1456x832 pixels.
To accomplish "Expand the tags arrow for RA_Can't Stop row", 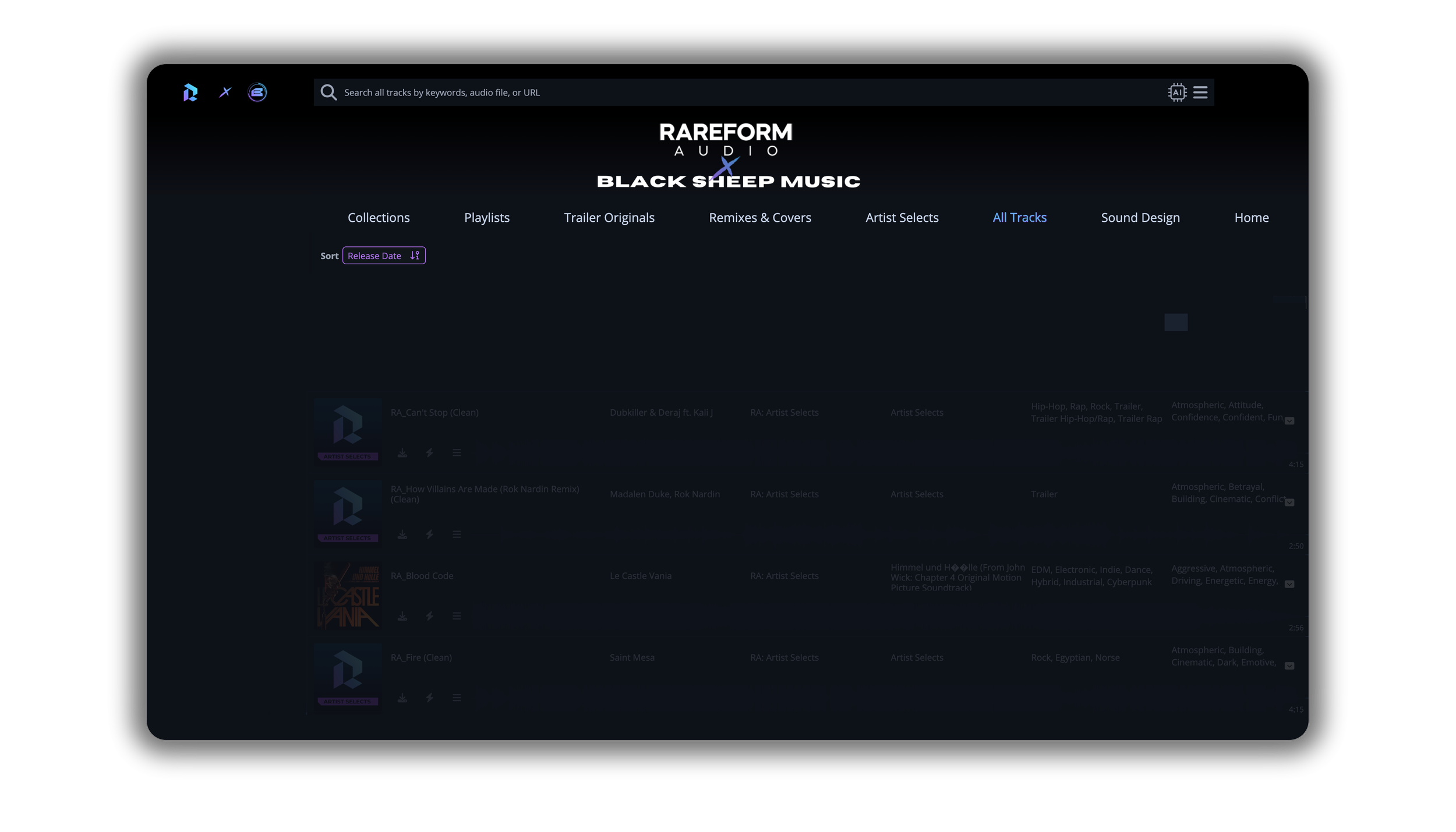I will click(x=1289, y=421).
